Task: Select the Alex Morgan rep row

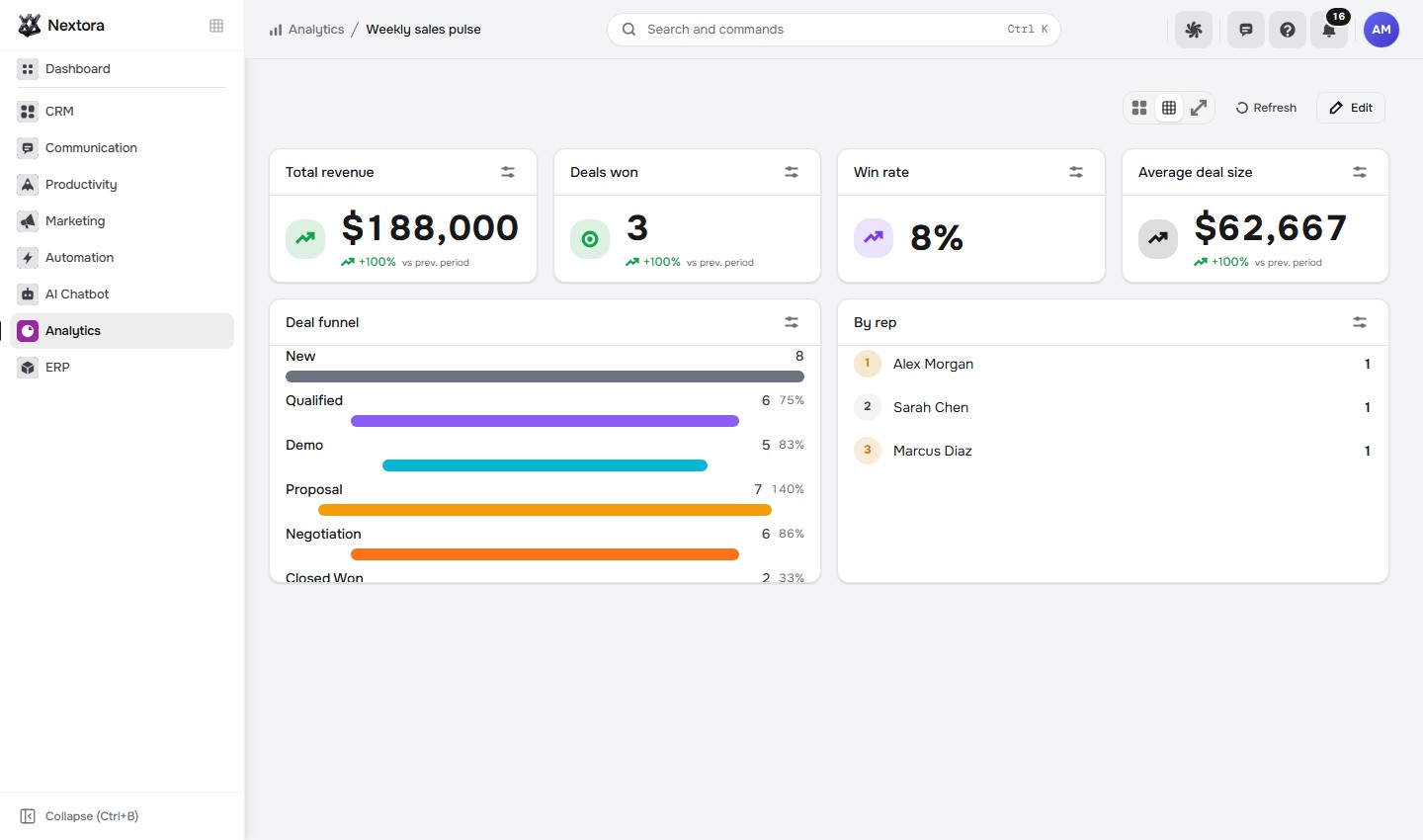Action: coord(1113,364)
